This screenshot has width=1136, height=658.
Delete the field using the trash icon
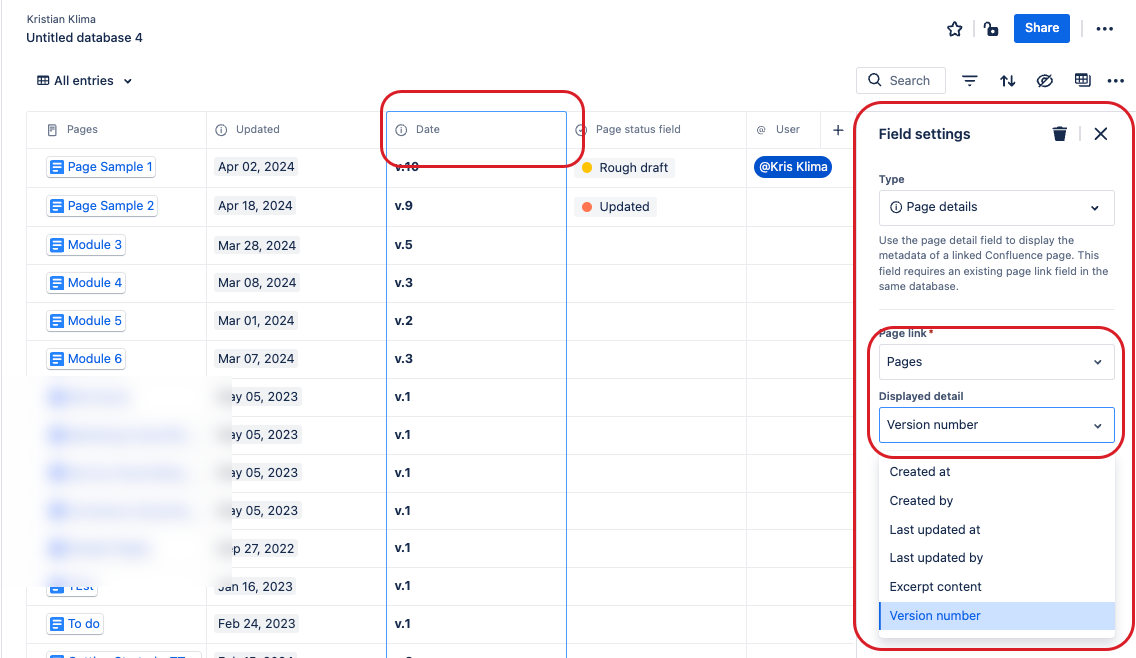(1059, 133)
